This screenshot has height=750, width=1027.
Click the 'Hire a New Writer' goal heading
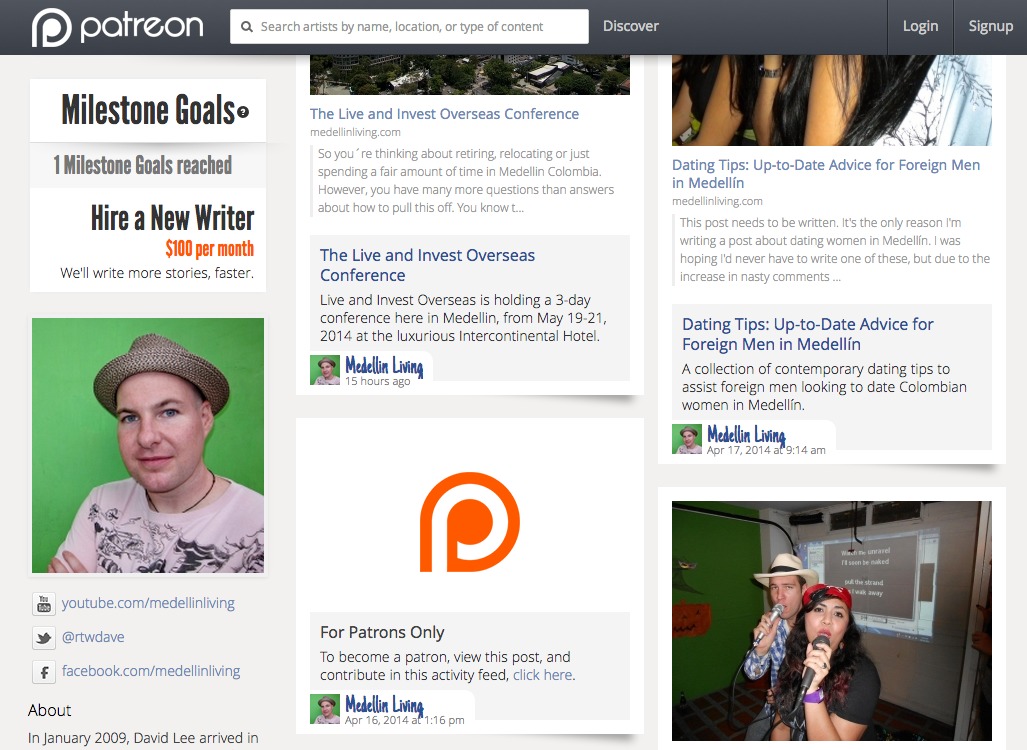pos(172,218)
